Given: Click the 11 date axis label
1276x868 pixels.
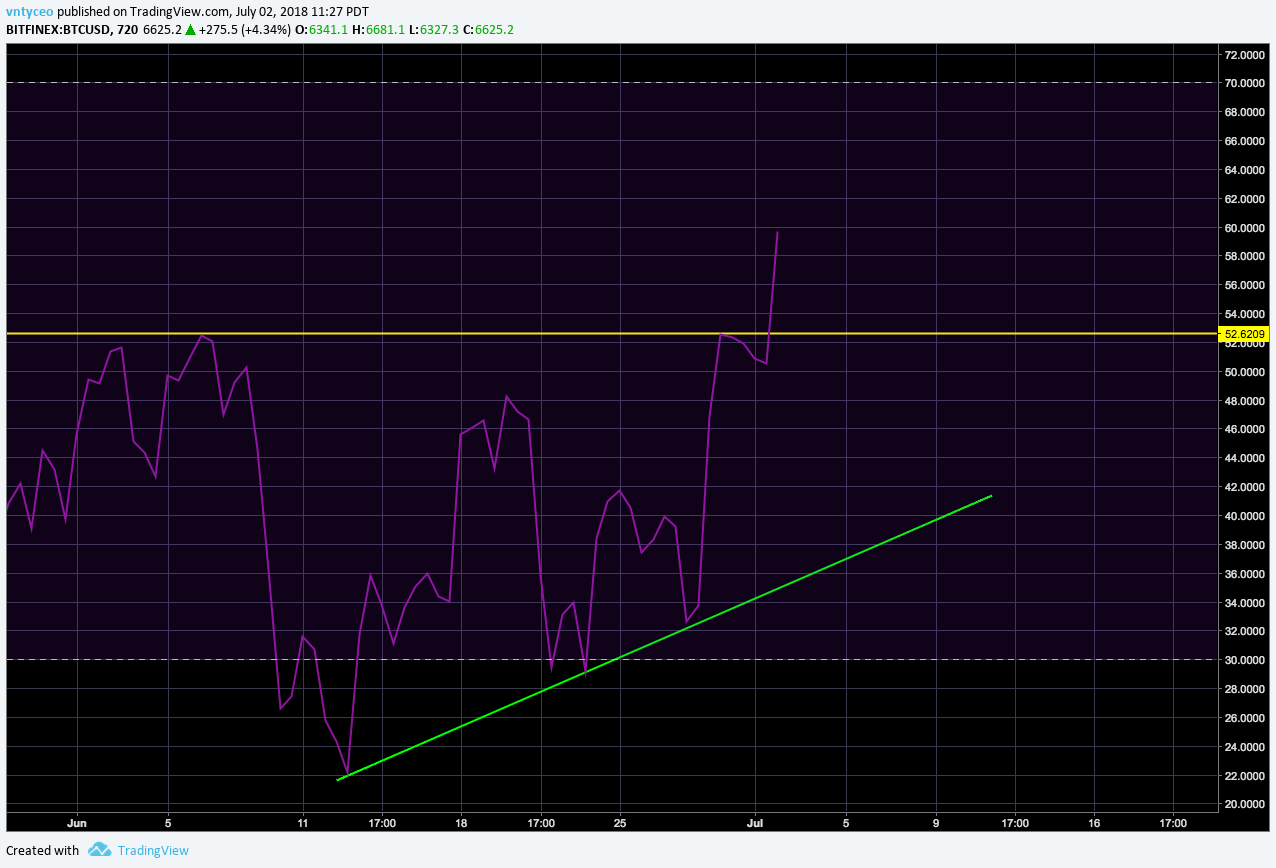Looking at the screenshot, I should [x=303, y=824].
